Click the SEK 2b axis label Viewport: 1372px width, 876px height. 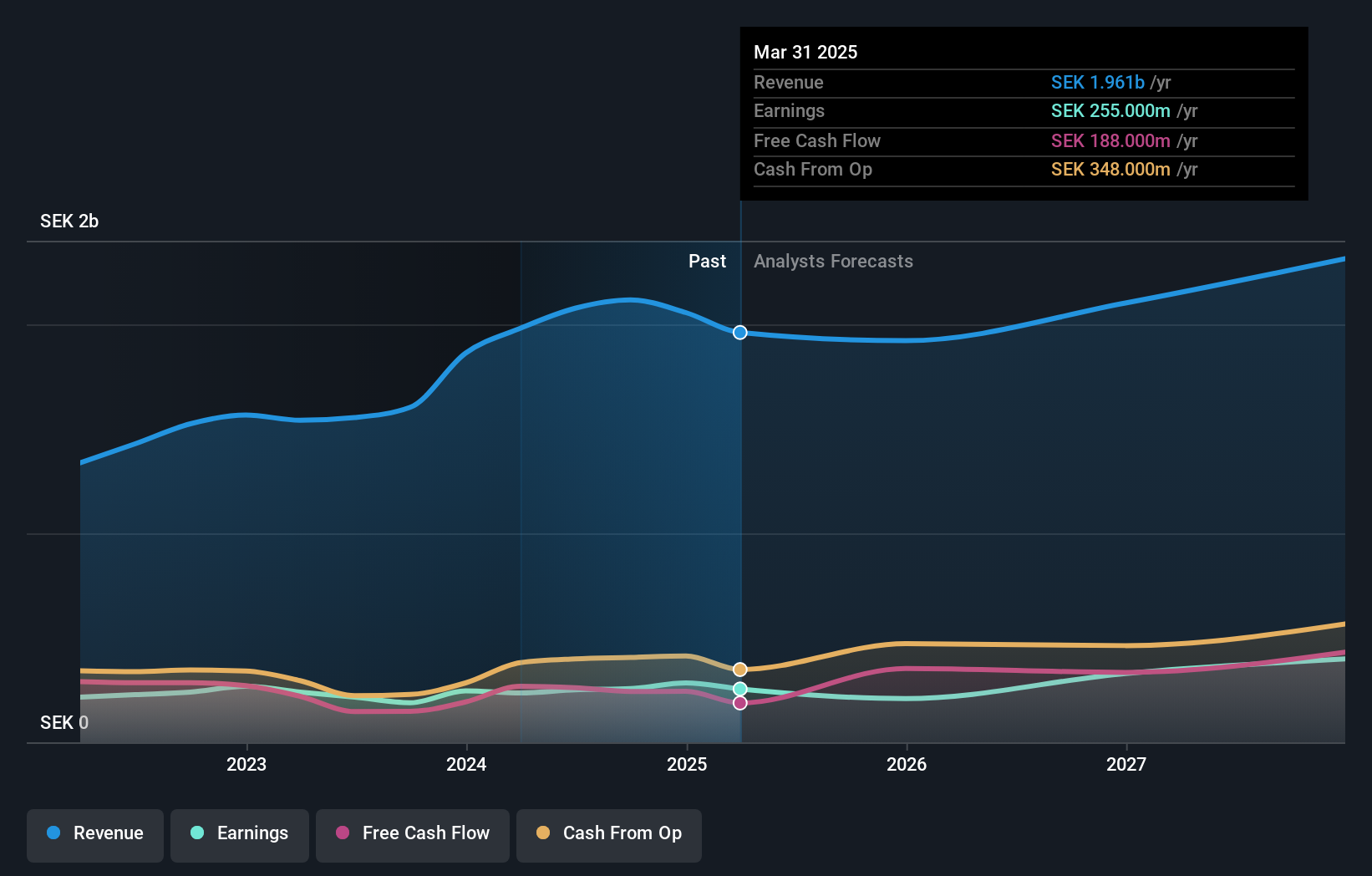click(x=69, y=222)
